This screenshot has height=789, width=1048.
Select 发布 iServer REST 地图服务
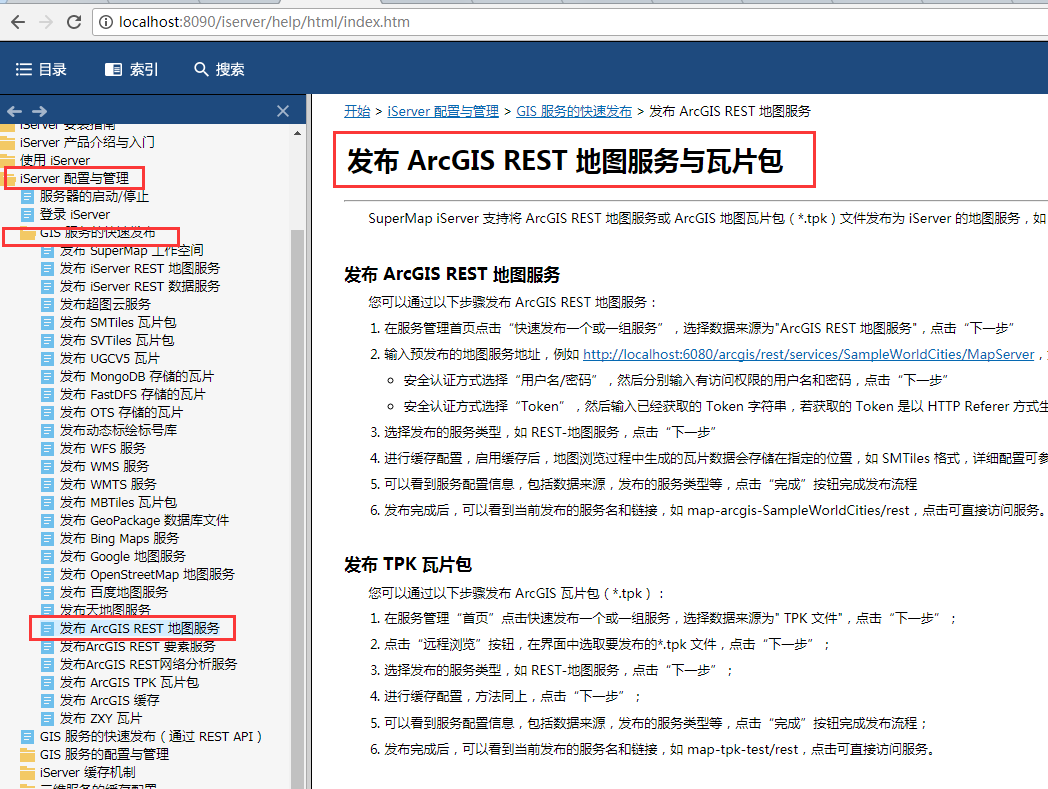point(140,269)
